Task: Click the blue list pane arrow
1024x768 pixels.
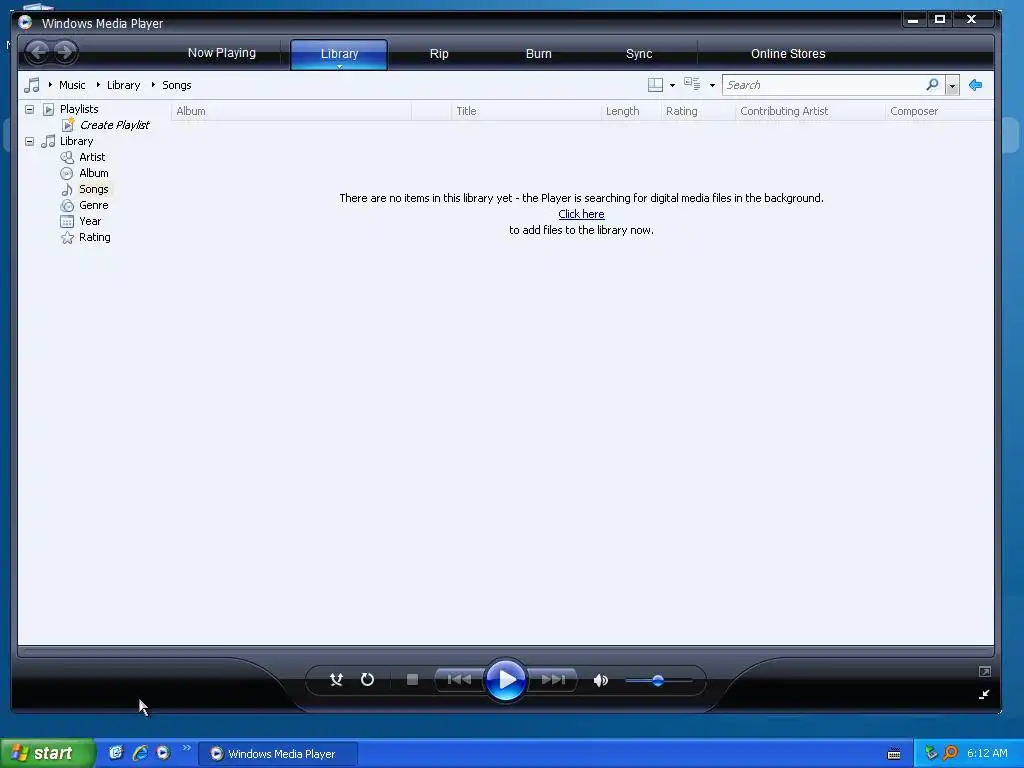Action: (x=976, y=85)
